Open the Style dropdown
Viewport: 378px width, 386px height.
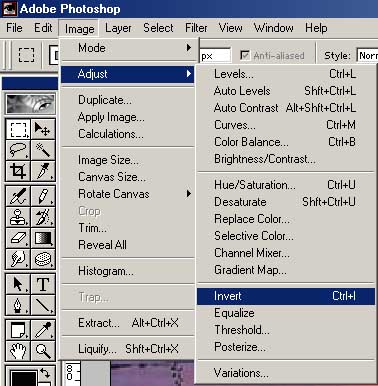pos(367,56)
